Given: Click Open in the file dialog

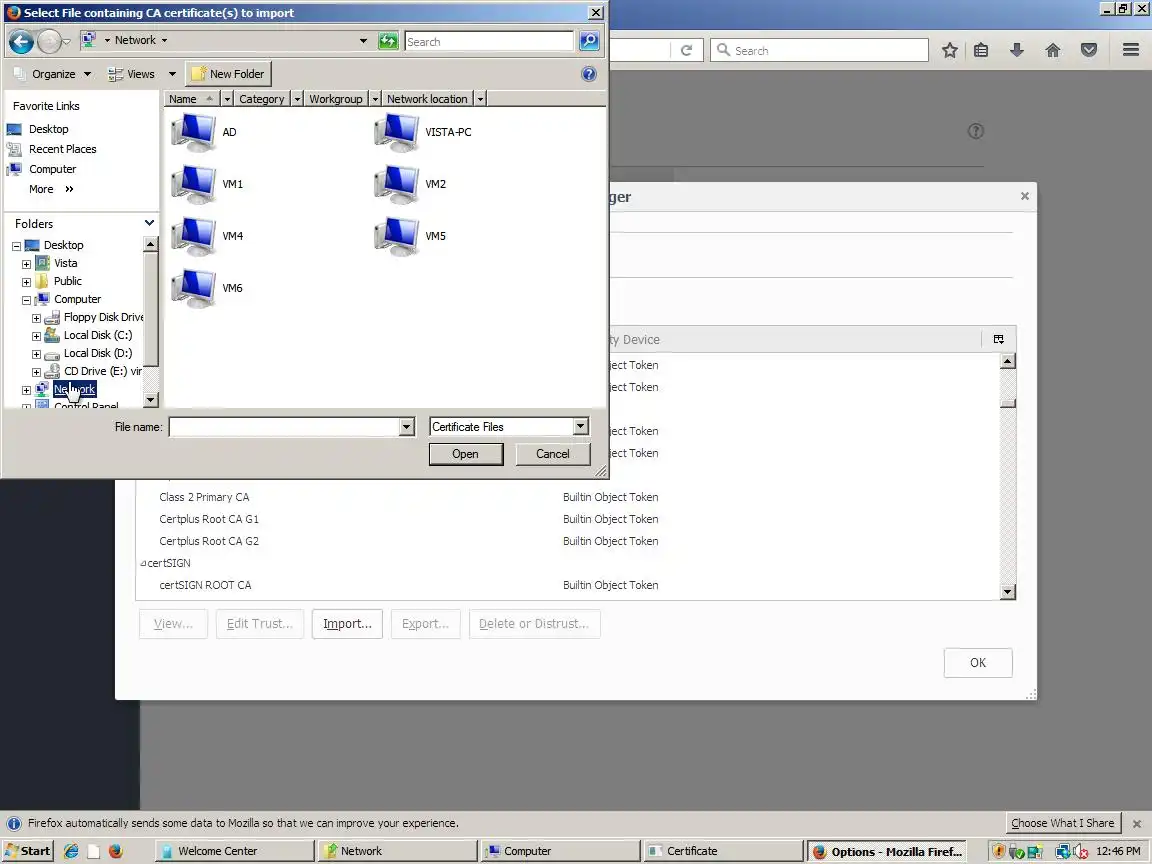Looking at the screenshot, I should [466, 454].
